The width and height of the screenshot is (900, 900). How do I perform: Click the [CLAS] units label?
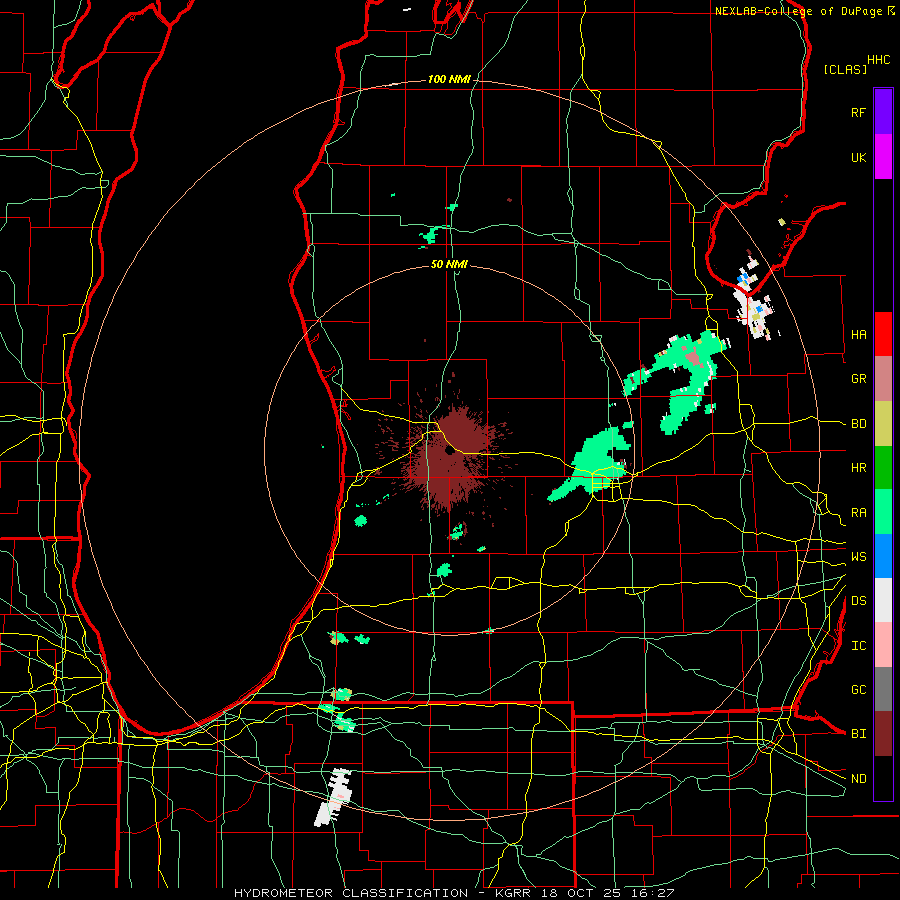coord(845,70)
